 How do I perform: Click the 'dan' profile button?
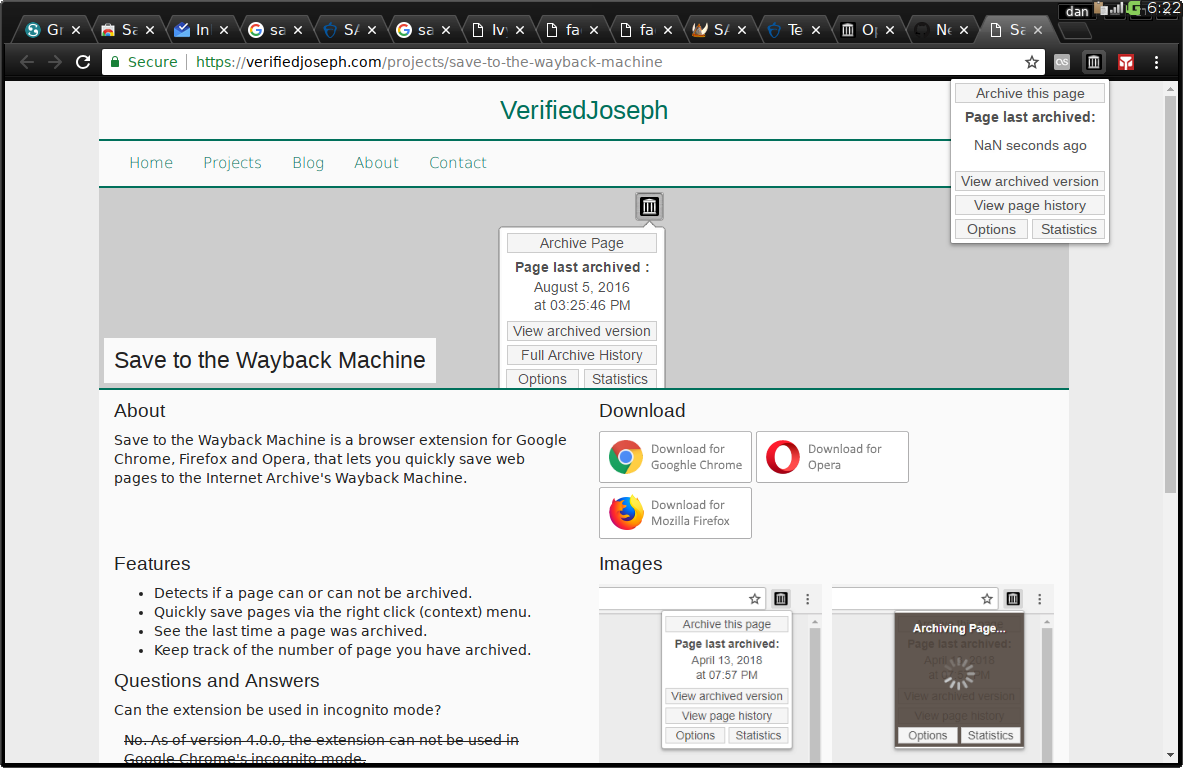pyautogui.click(x=1077, y=11)
